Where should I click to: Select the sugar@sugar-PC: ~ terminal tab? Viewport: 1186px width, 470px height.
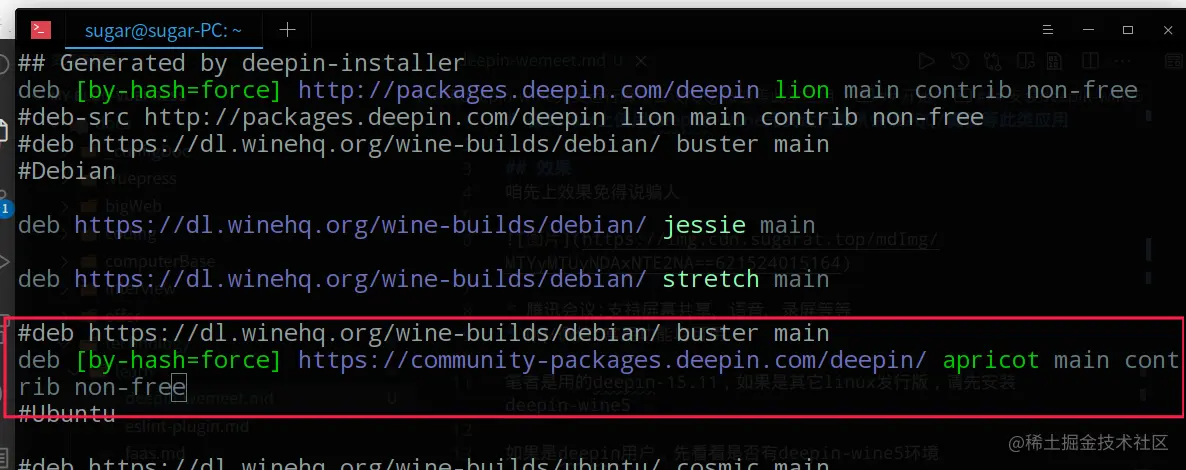tap(163, 30)
